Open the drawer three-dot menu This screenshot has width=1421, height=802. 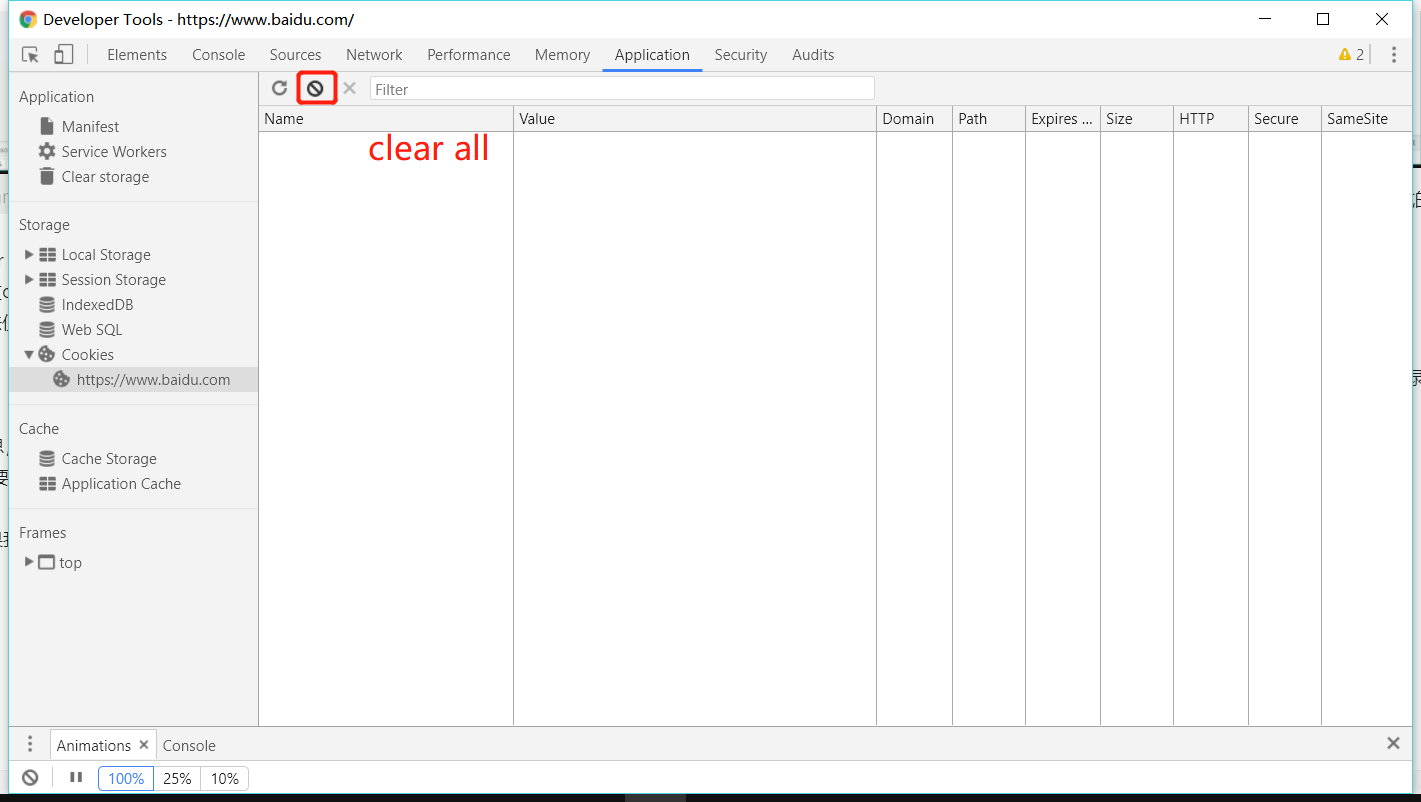pyautogui.click(x=30, y=744)
